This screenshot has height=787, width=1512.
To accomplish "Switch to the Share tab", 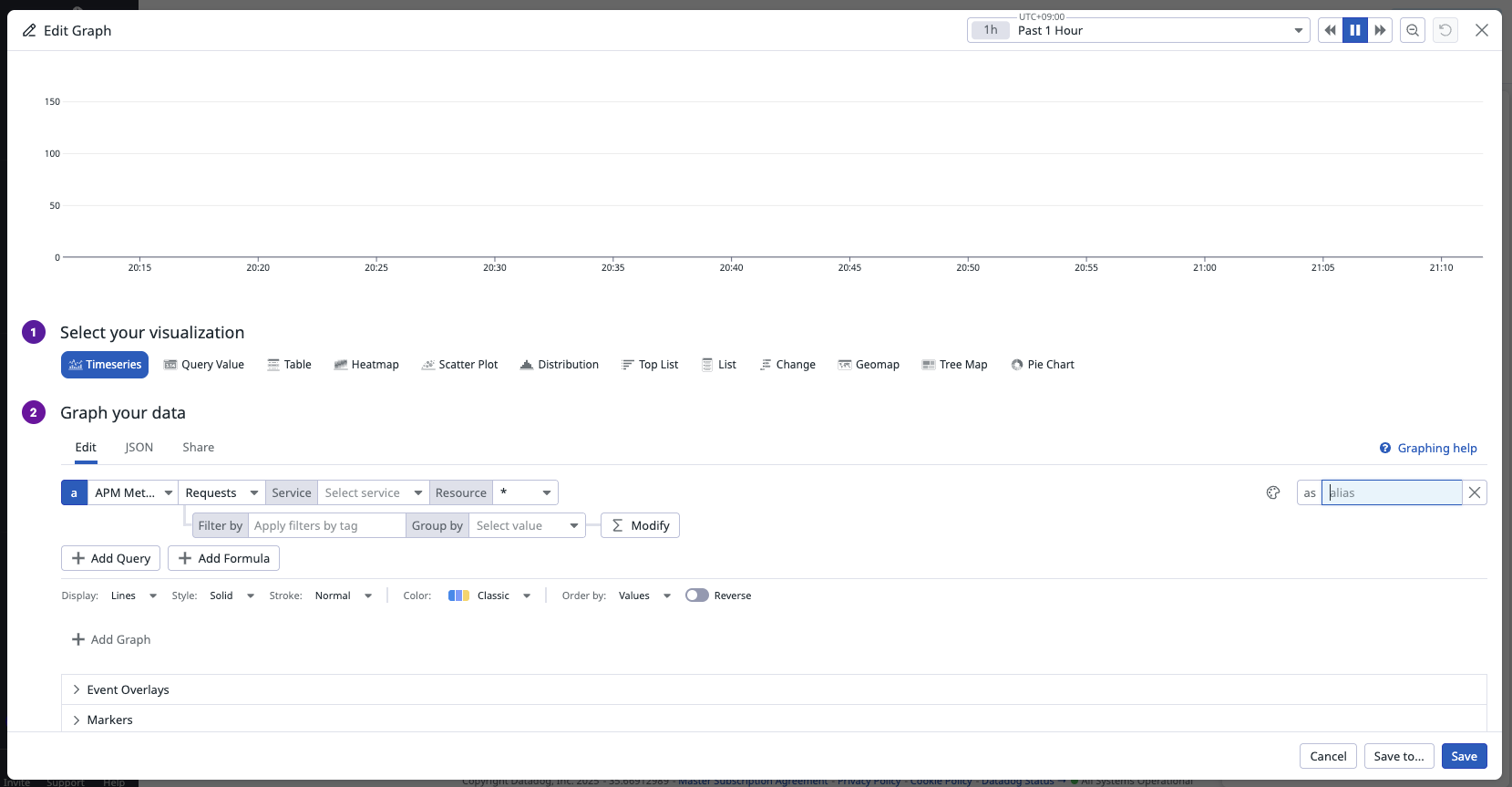I will point(198,447).
